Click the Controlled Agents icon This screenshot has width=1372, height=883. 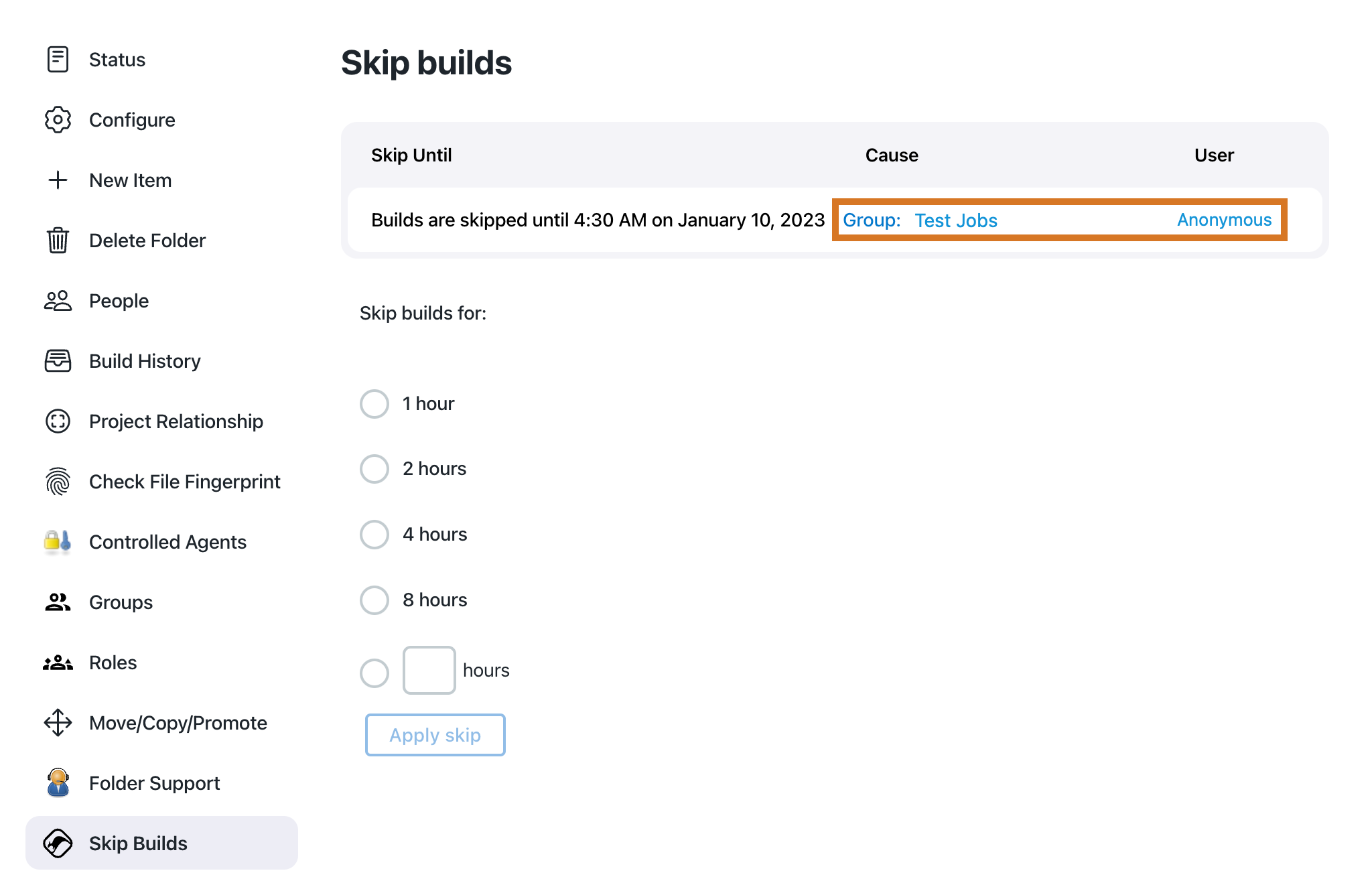[58, 541]
